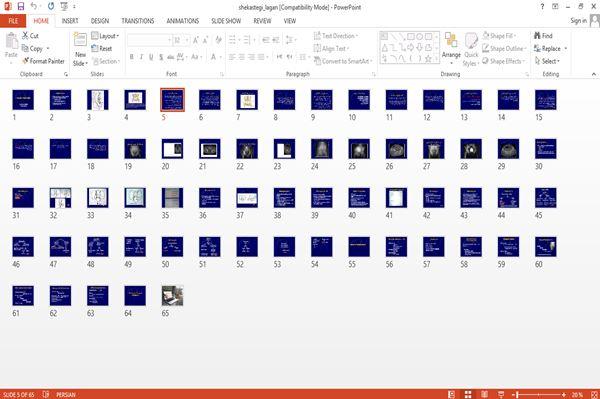Open Ribbon Display Options
Image resolution: width=600 pixels, height=399 pixels.
[555, 7]
